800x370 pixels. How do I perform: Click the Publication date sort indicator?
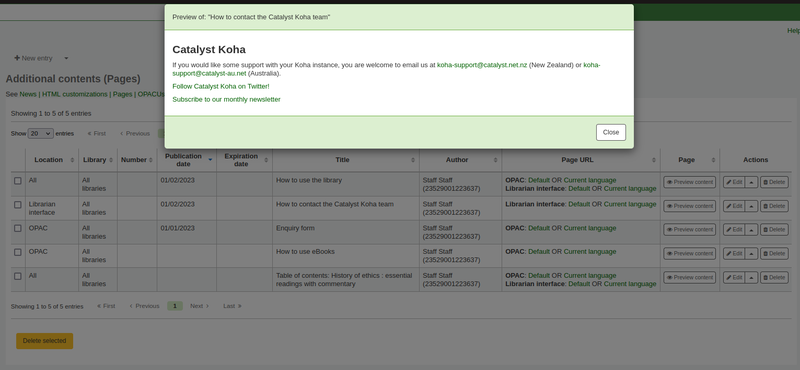click(x=210, y=160)
